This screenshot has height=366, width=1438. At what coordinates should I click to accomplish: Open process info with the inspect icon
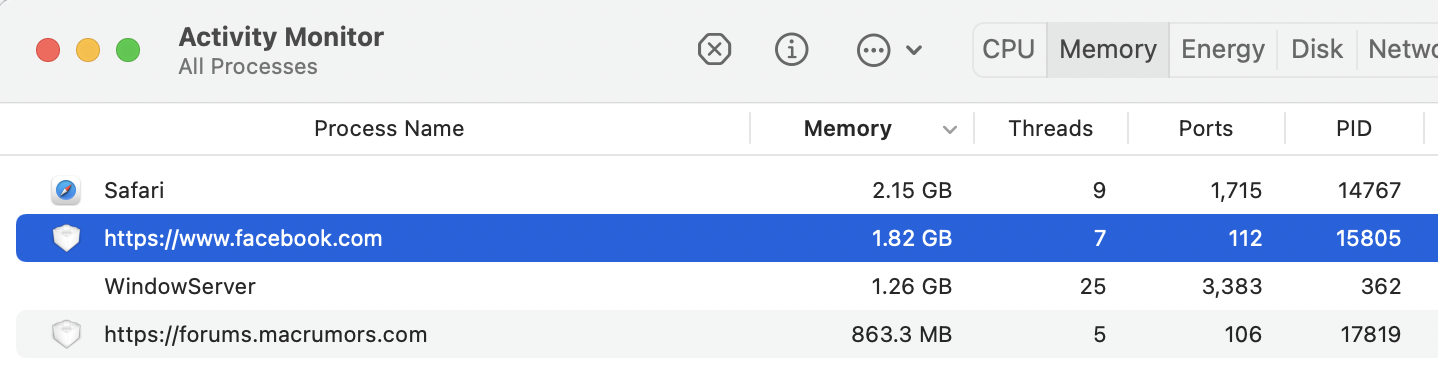[x=792, y=49]
